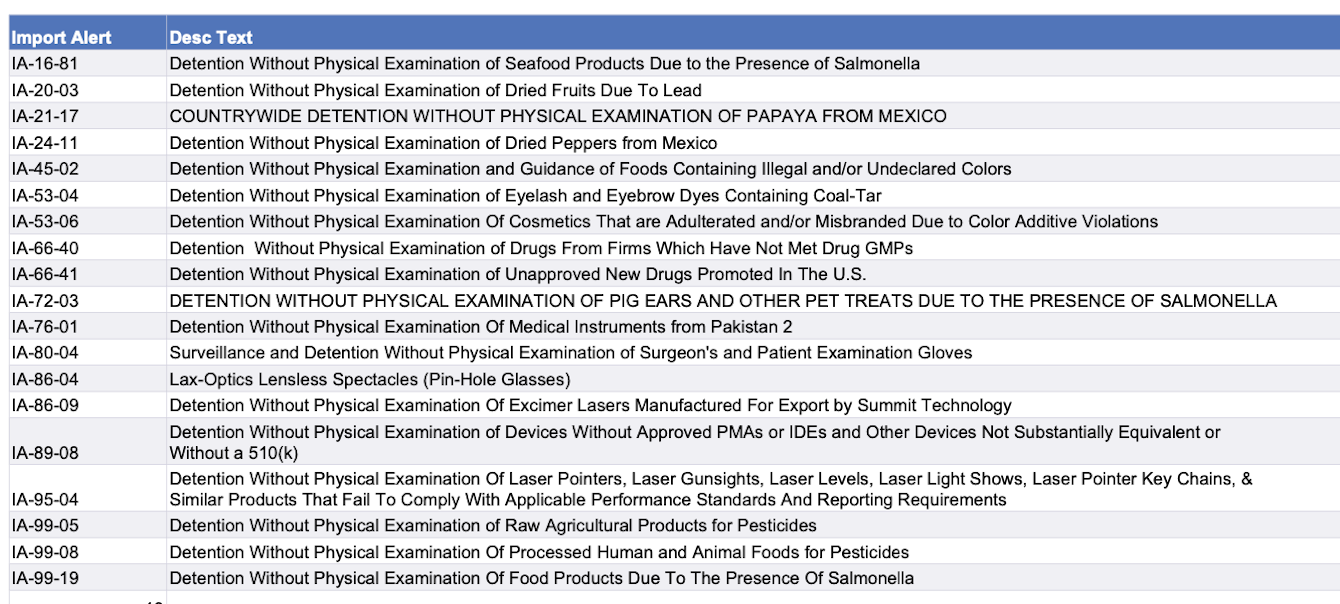The width and height of the screenshot is (1340, 604).
Task: Select the Illegal and/or Undeclared Colors description
Action: 590,169
